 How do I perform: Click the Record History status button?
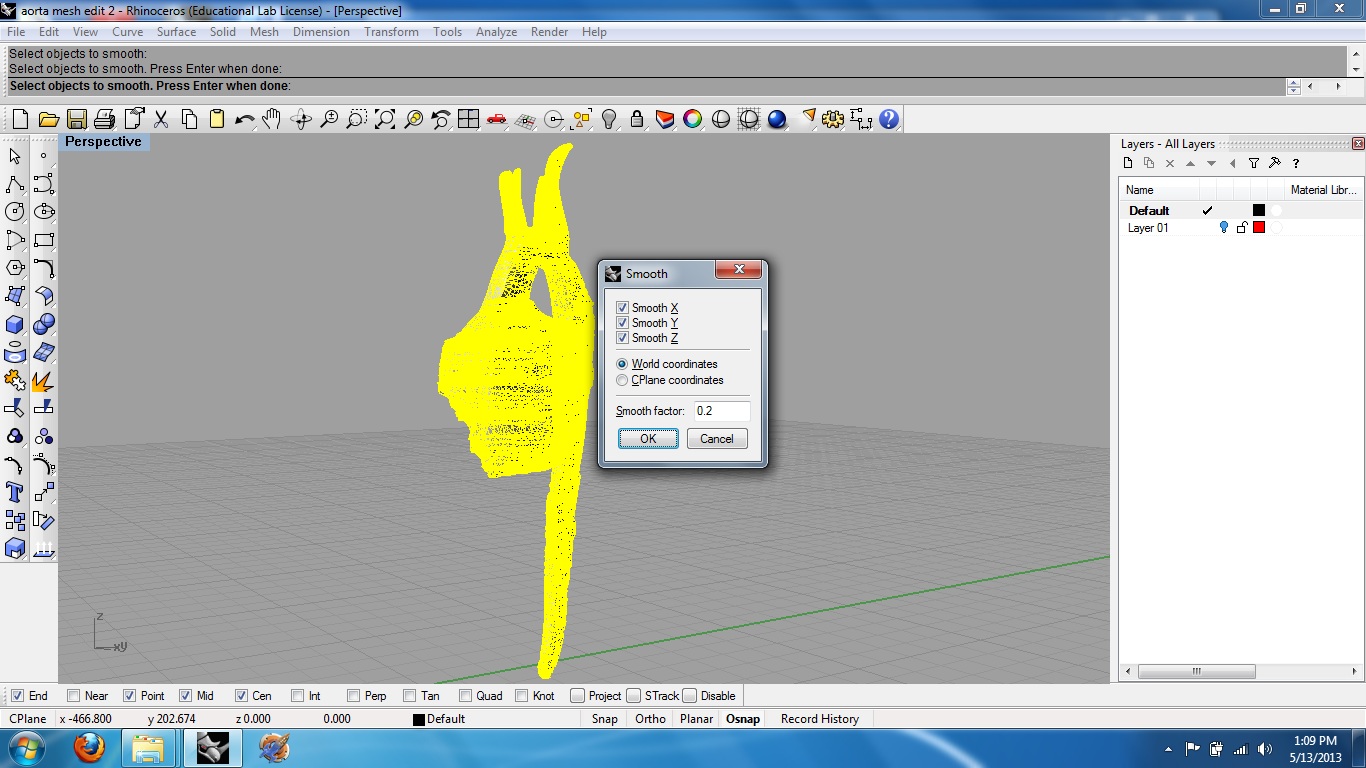click(x=820, y=719)
